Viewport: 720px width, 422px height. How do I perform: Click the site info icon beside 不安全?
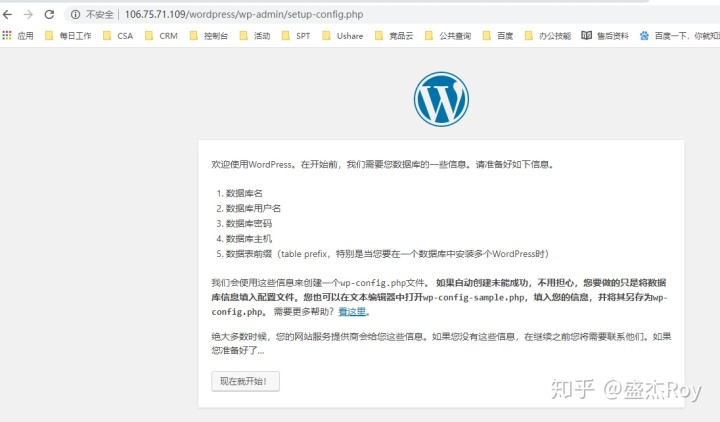(75, 15)
